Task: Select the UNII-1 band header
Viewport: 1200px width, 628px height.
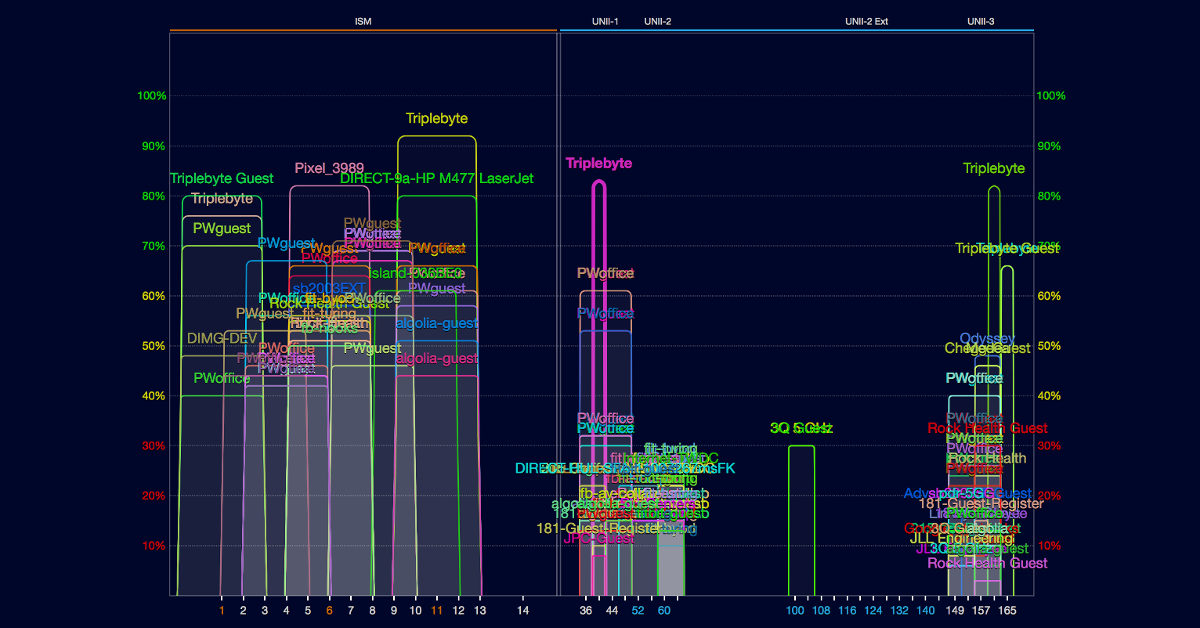Action: coord(605,21)
